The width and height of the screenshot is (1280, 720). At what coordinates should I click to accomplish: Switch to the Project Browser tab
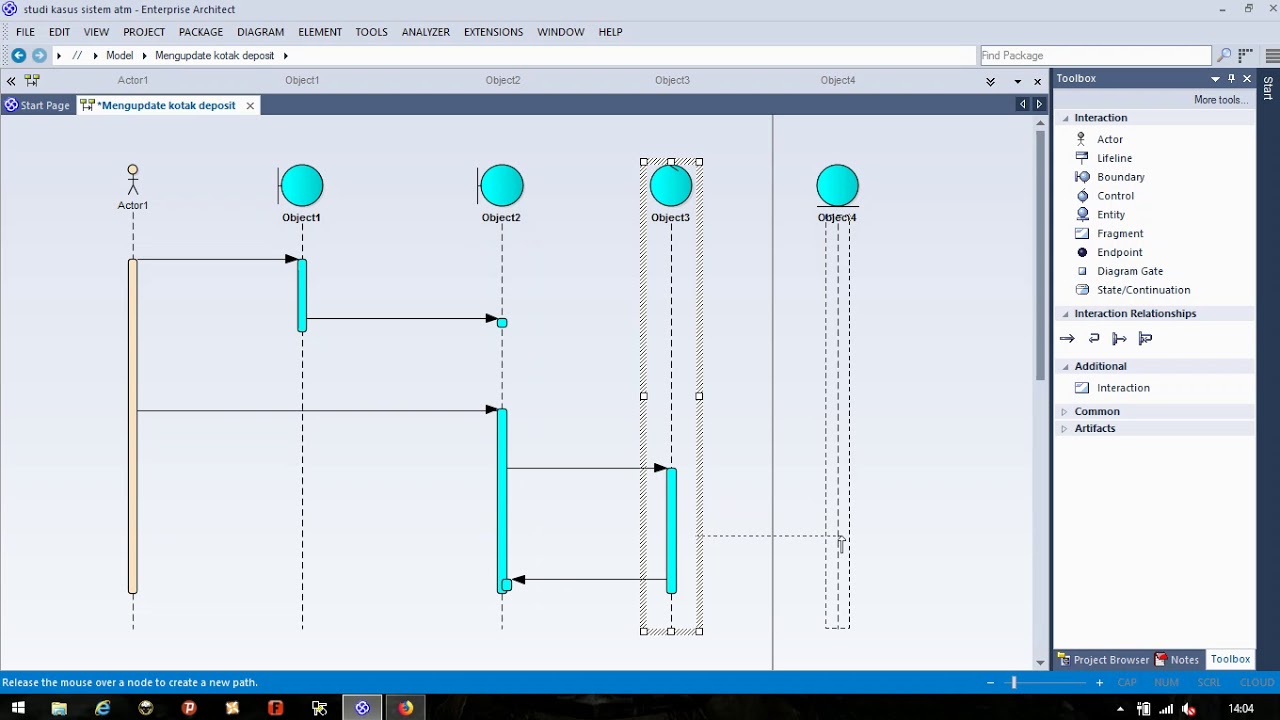[1104, 660]
